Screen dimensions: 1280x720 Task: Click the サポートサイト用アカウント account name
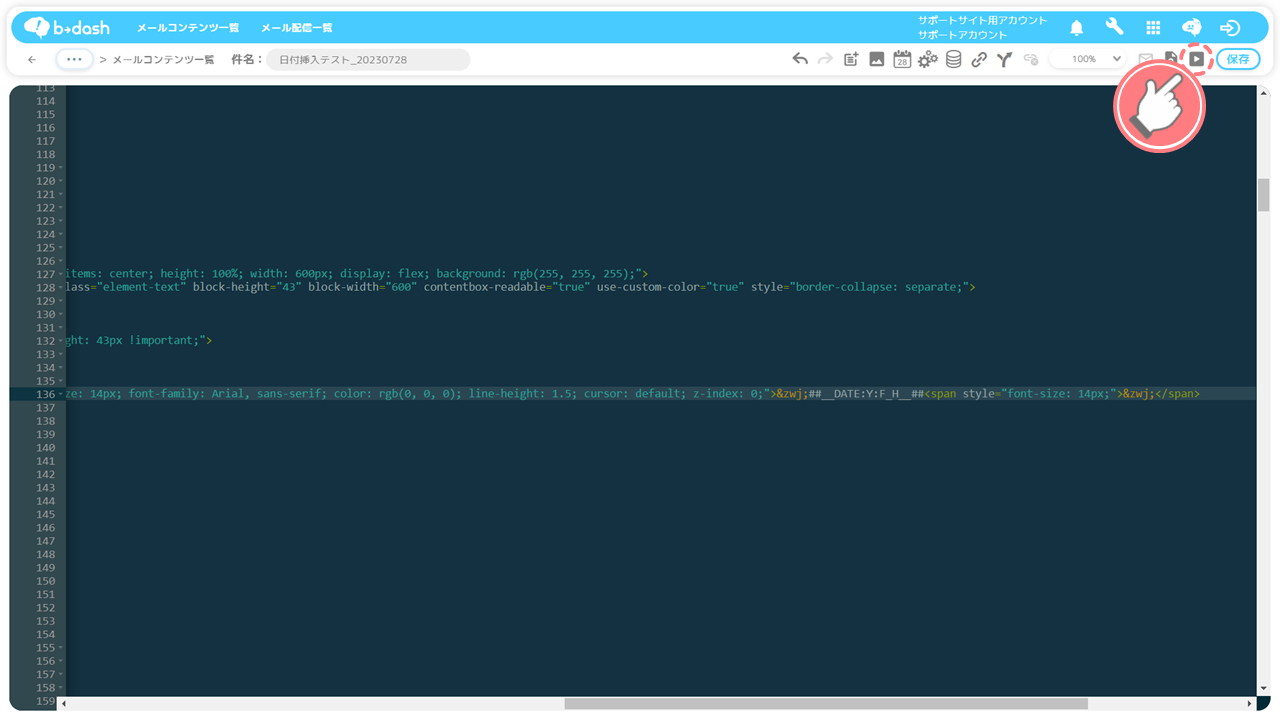(983, 20)
